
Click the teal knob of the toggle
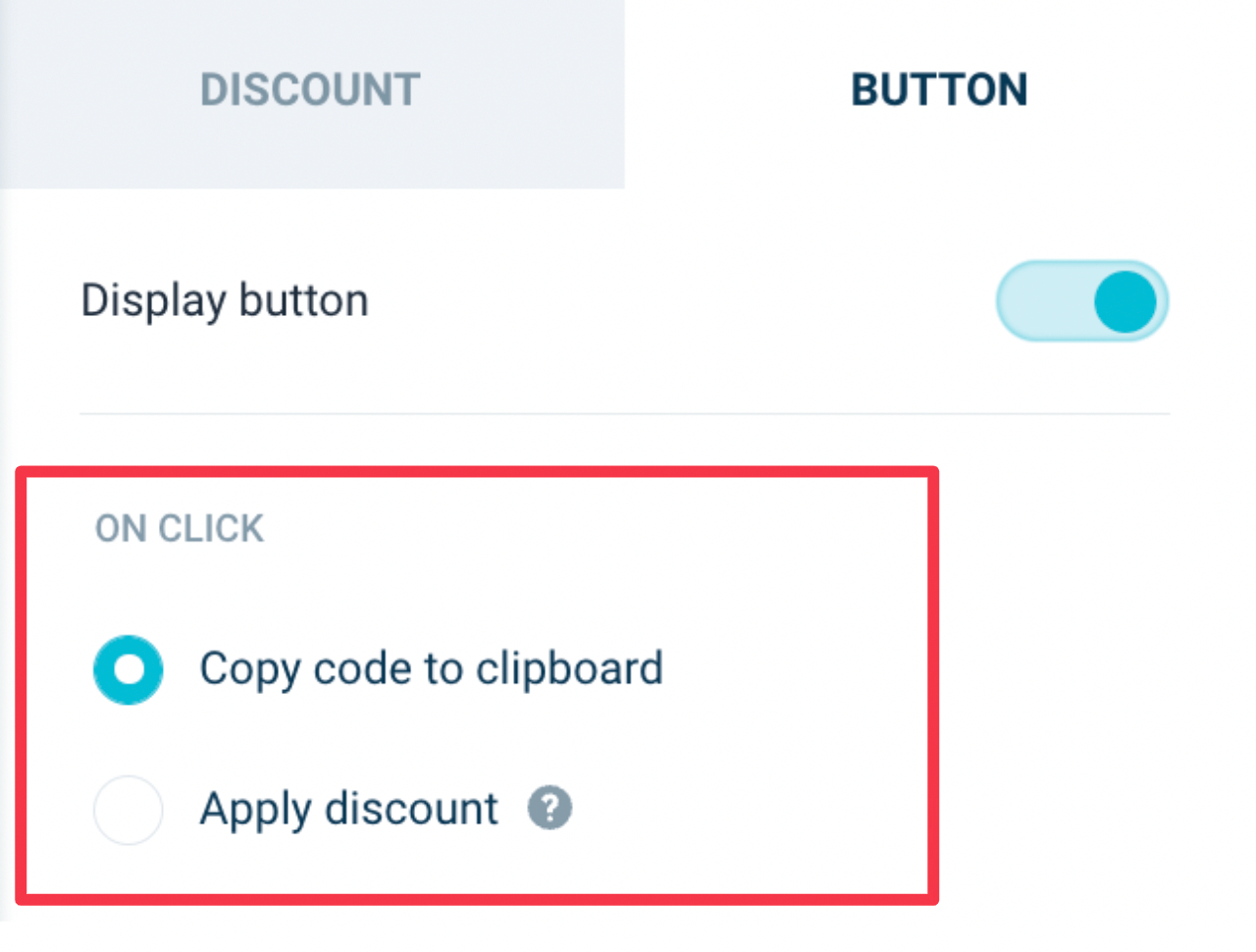click(x=1125, y=301)
